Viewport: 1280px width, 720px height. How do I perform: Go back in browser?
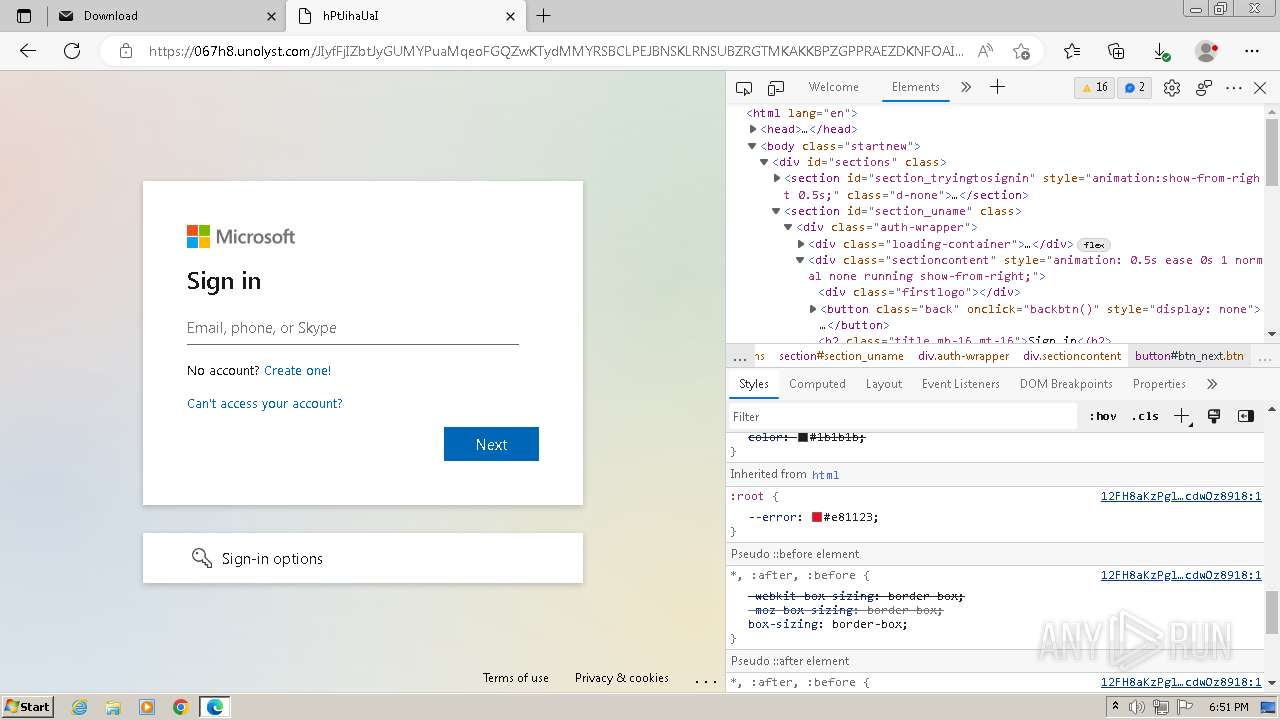[28, 51]
